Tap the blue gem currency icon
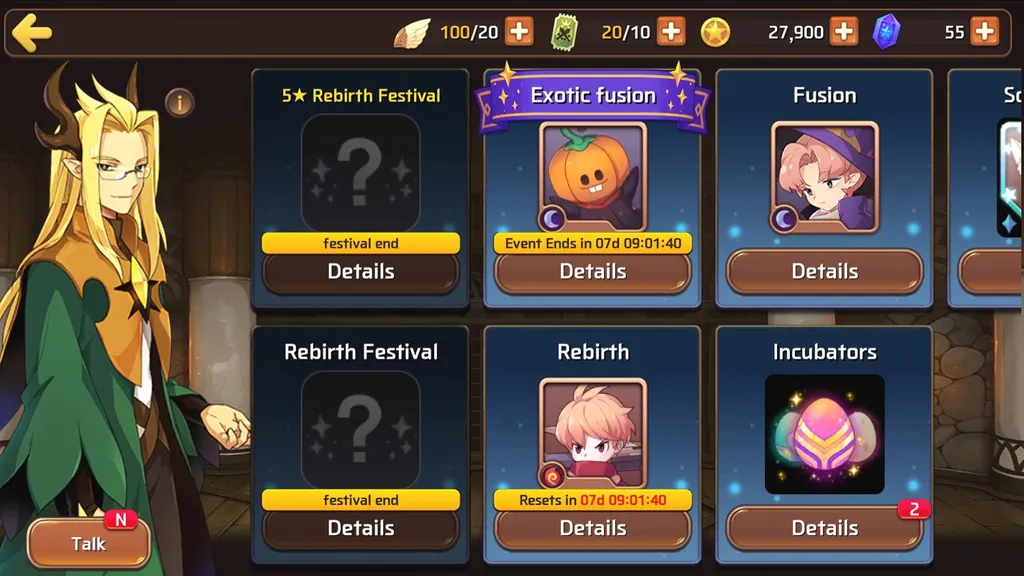 pyautogui.click(x=886, y=32)
